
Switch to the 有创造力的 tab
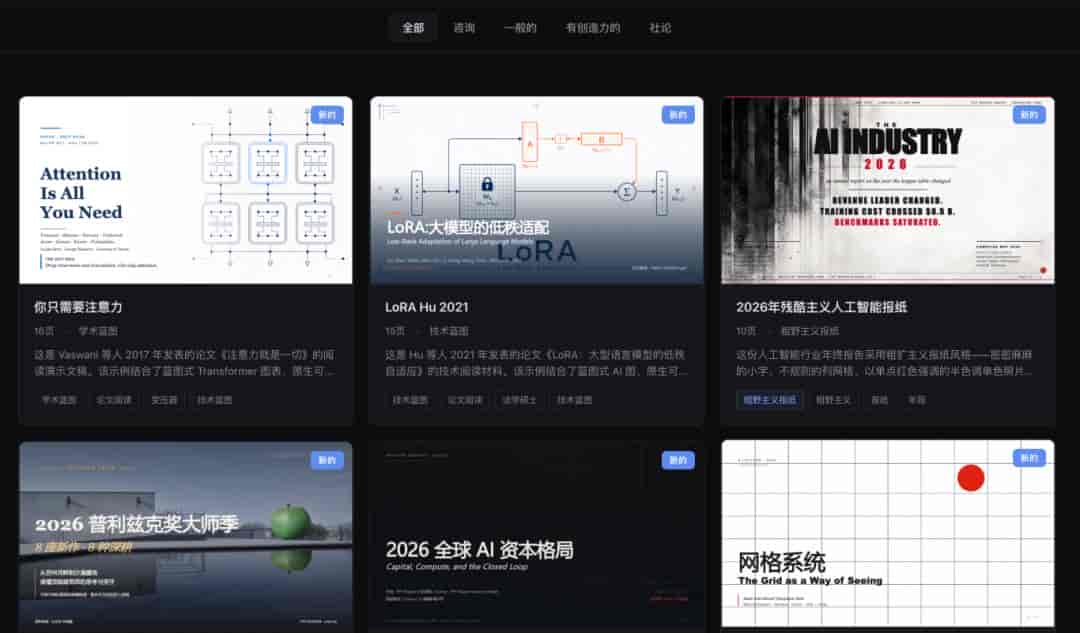click(x=592, y=28)
